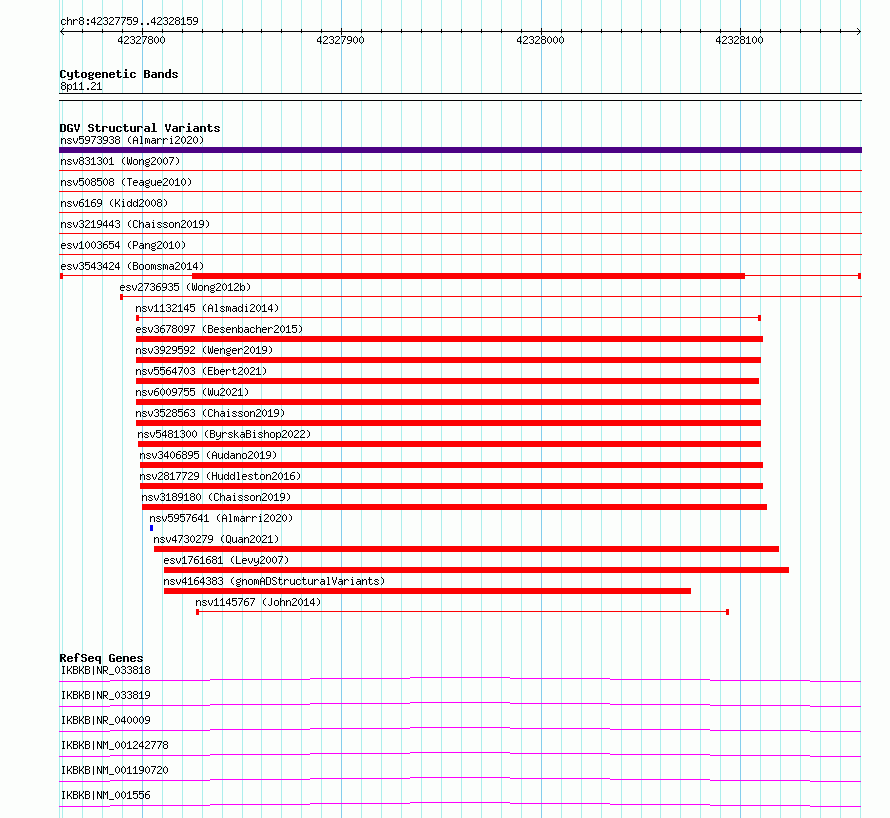Screen dimensions: 890x818
Task: Open the nsv6169 (Kidd2008) entry
Action: point(114,203)
